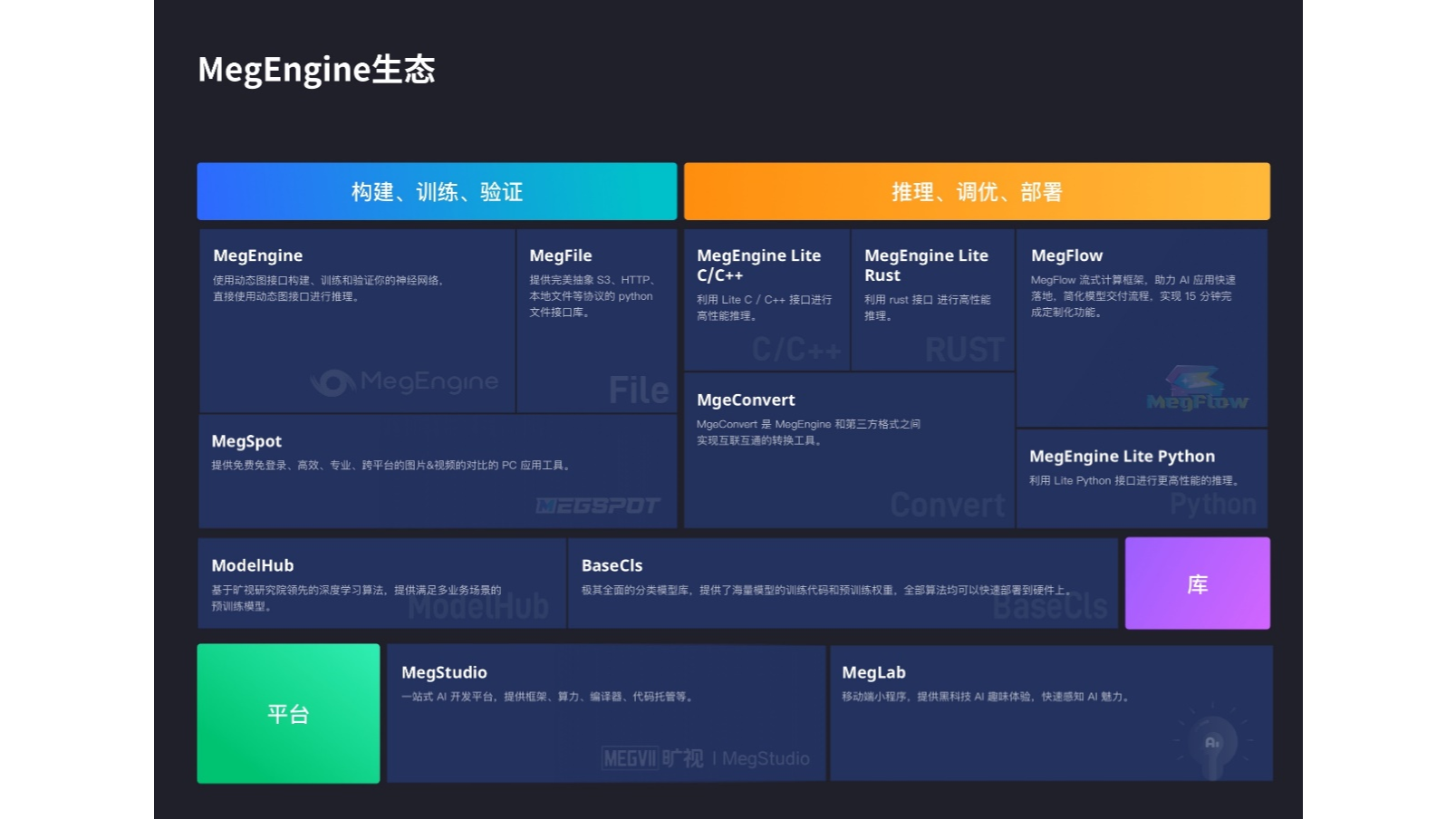Click the rust 接口 description text
1456x819 pixels.
[x=927, y=307]
